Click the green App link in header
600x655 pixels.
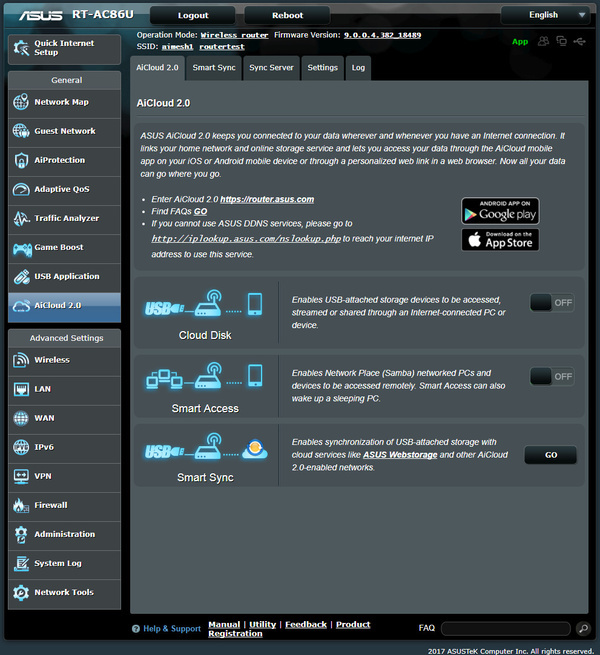520,42
